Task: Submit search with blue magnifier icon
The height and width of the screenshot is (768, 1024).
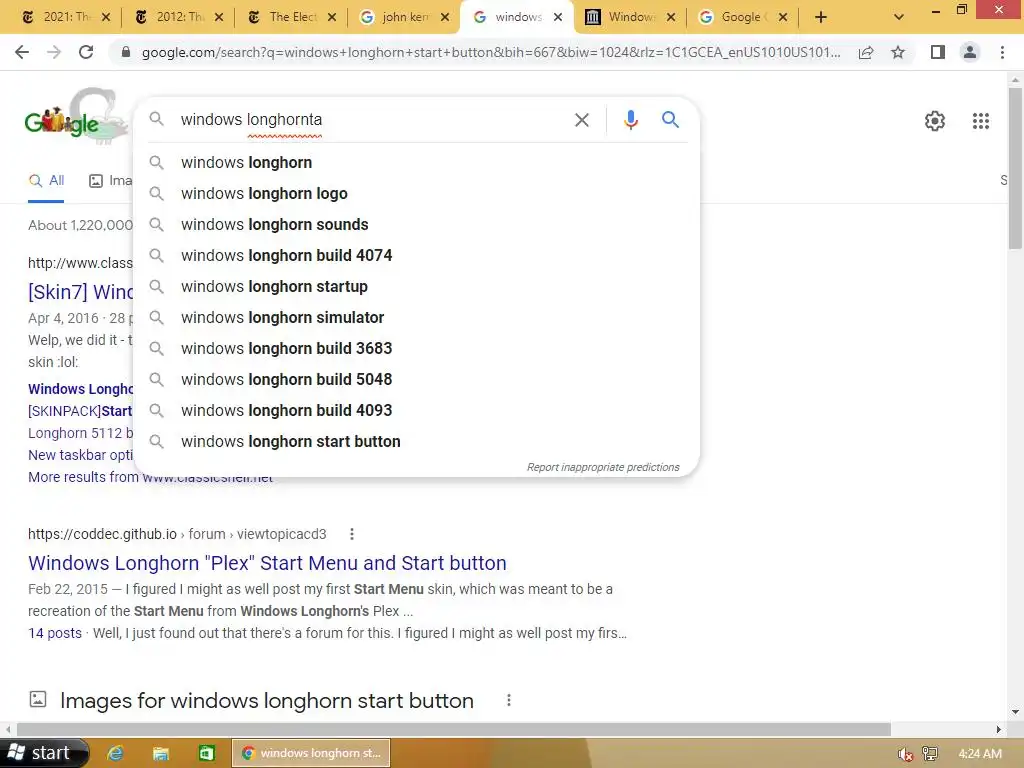Action: (x=670, y=120)
